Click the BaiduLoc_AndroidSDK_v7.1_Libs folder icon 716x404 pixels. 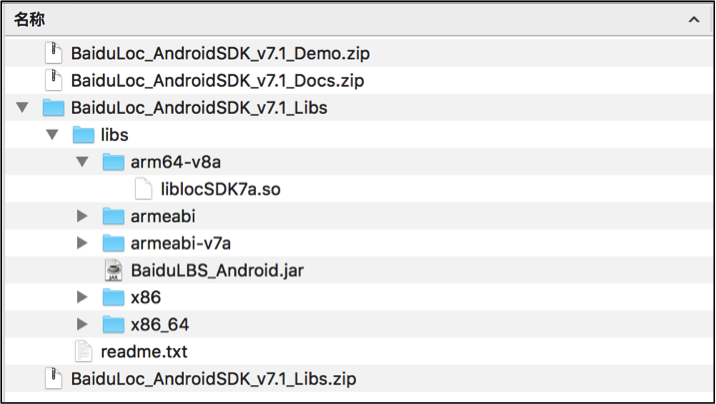[53, 108]
